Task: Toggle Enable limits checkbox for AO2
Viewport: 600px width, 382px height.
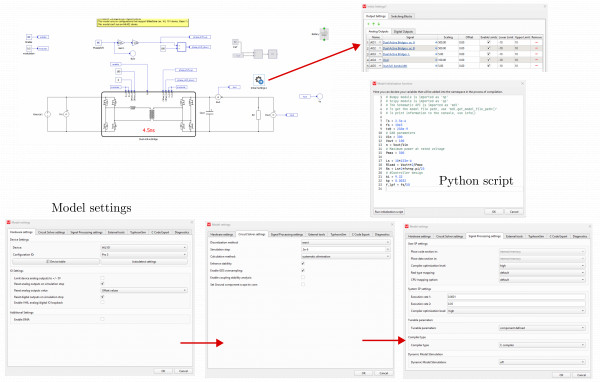Action: click(x=488, y=48)
